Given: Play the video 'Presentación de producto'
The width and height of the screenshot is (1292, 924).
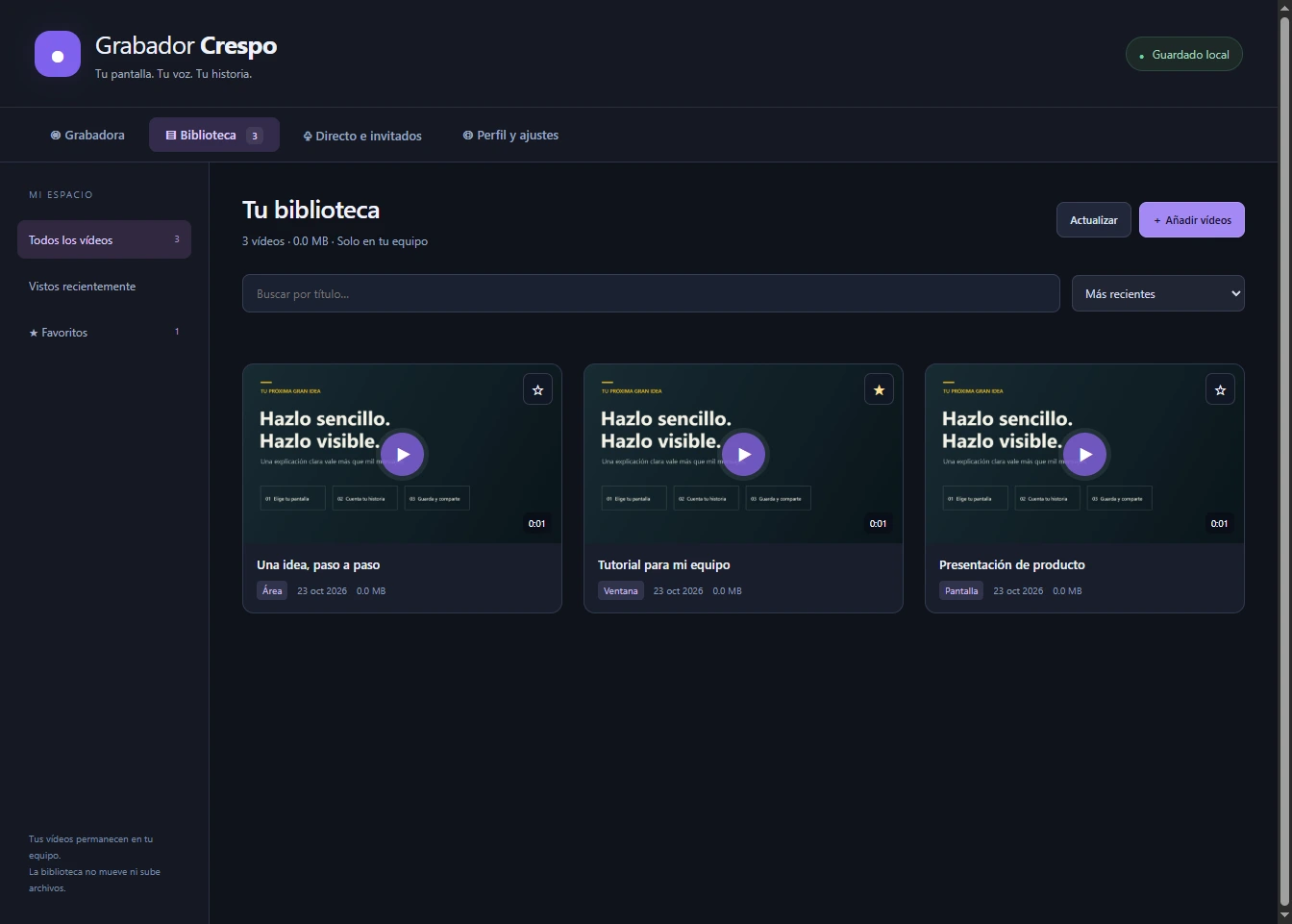Looking at the screenshot, I should (x=1085, y=455).
